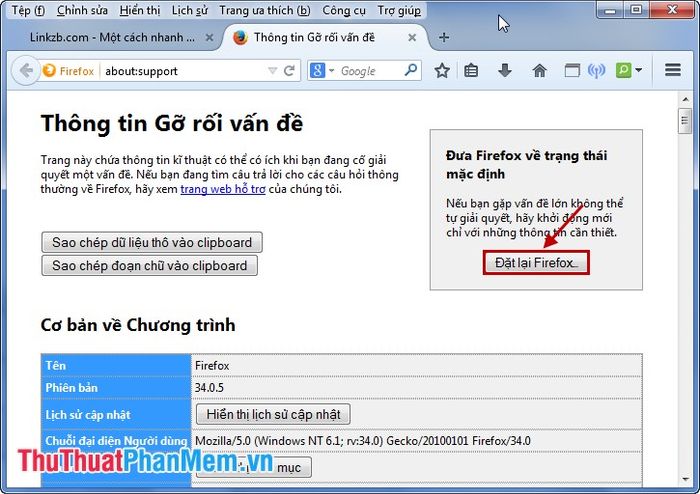The image size is (700, 494).
Task: Click the about:support address bar
Action: pyautogui.click(x=183, y=71)
